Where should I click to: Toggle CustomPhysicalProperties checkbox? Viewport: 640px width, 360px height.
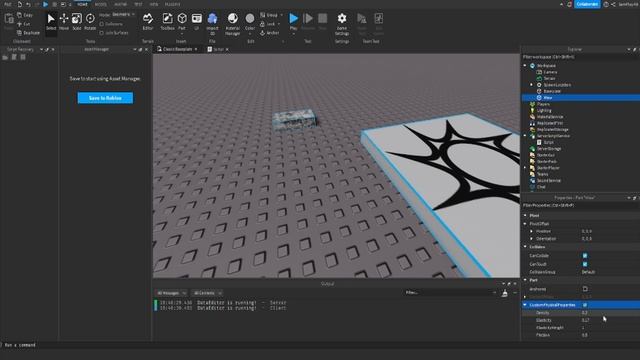585,305
